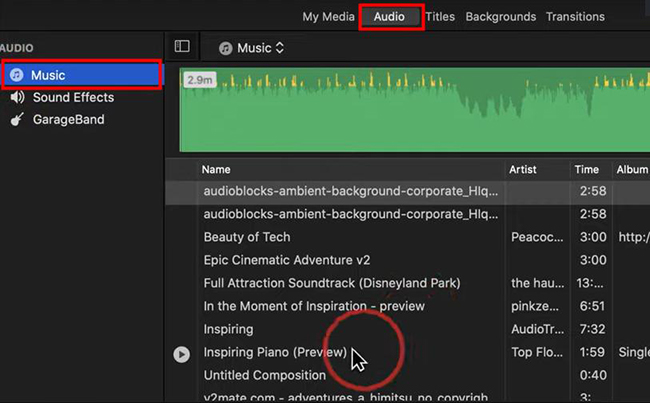Click artist the hau... cell

click(x=537, y=283)
